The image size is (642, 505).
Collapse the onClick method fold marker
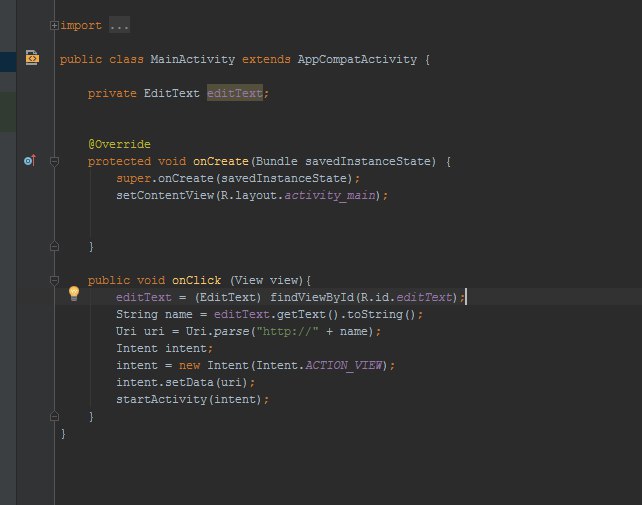[x=54, y=281]
